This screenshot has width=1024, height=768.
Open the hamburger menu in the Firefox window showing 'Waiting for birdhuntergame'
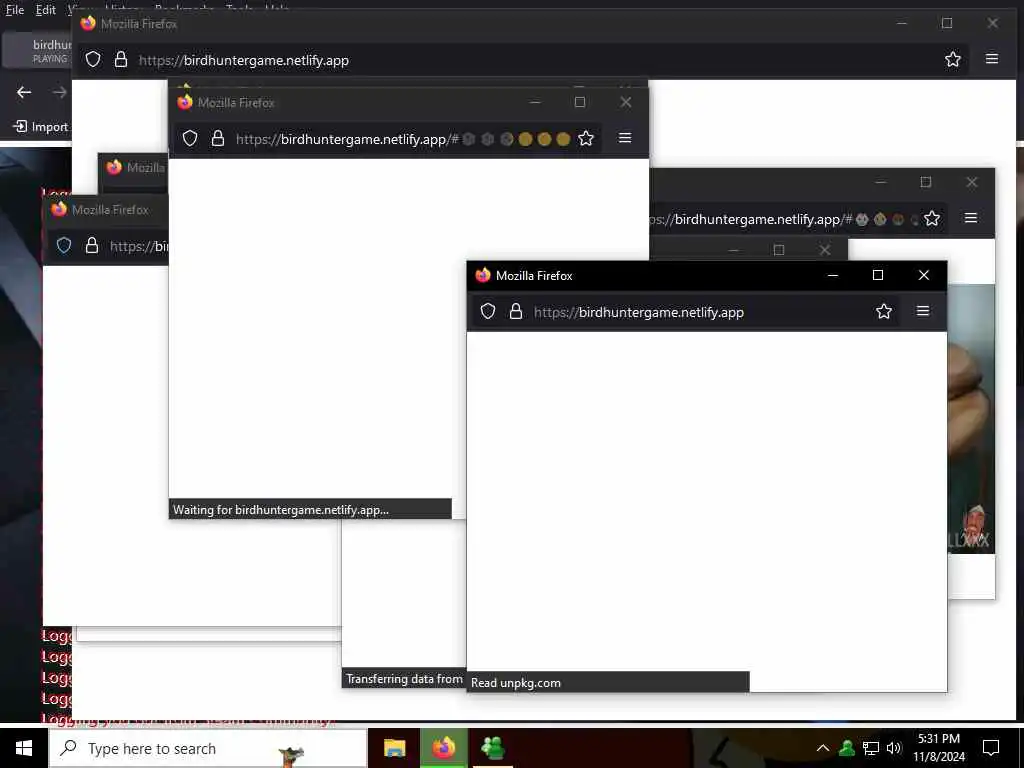[x=625, y=138]
